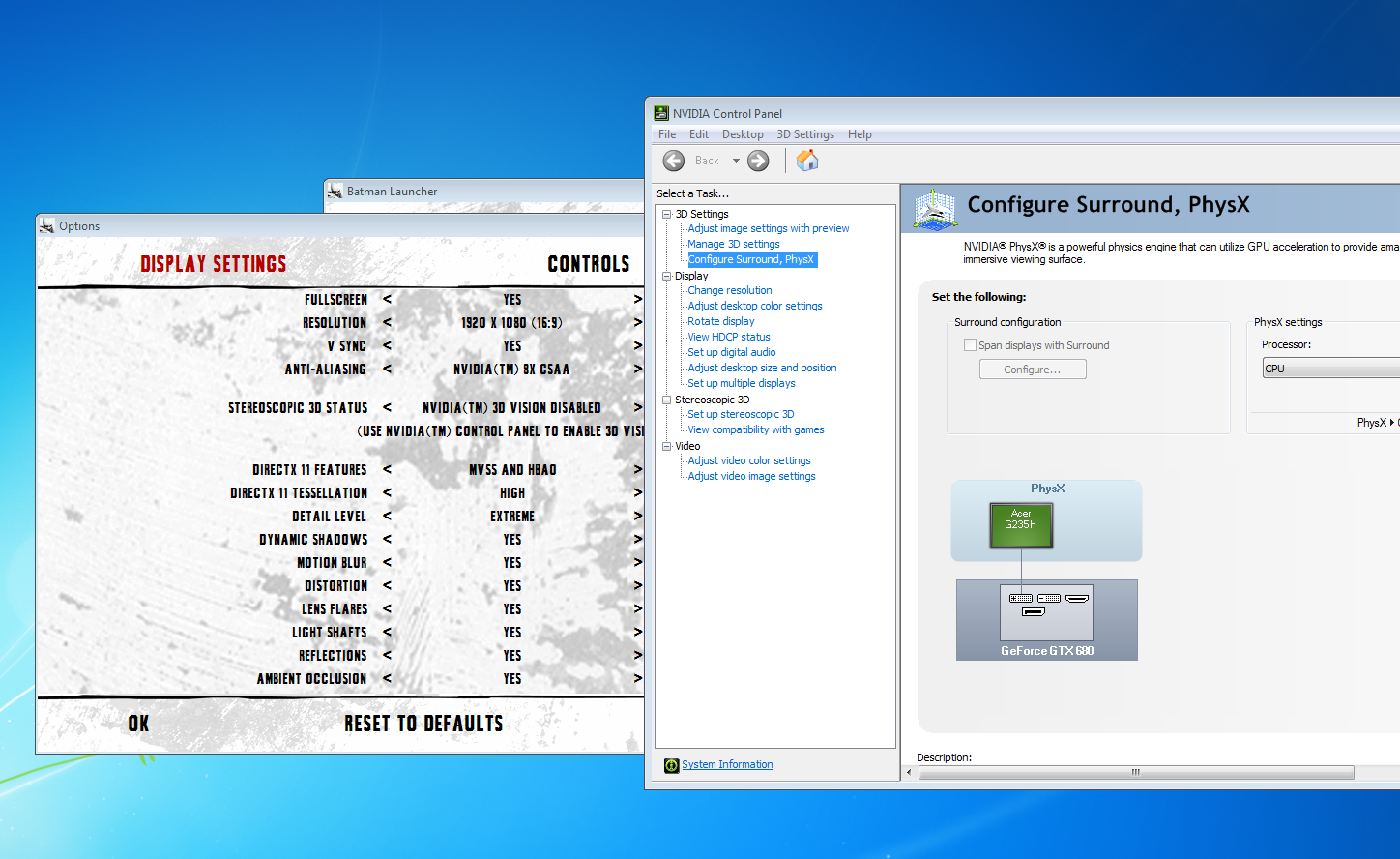The width and height of the screenshot is (1400, 859).
Task: Toggle Reflections with its left arrow
Action: click(387, 656)
